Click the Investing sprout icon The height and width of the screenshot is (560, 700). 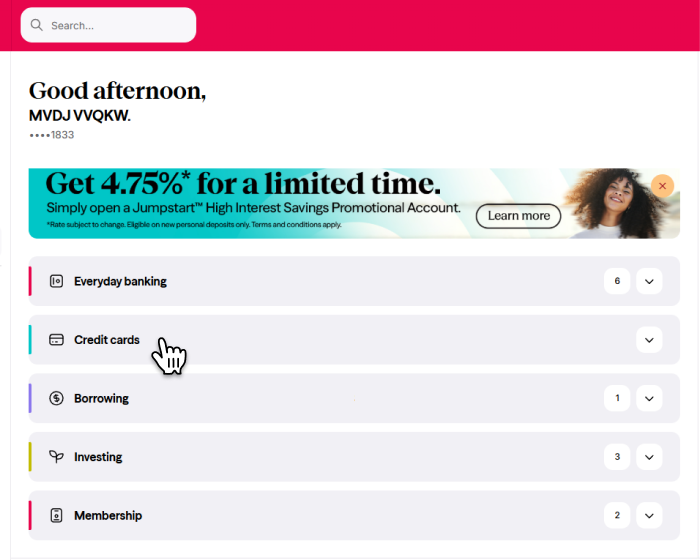(56, 457)
